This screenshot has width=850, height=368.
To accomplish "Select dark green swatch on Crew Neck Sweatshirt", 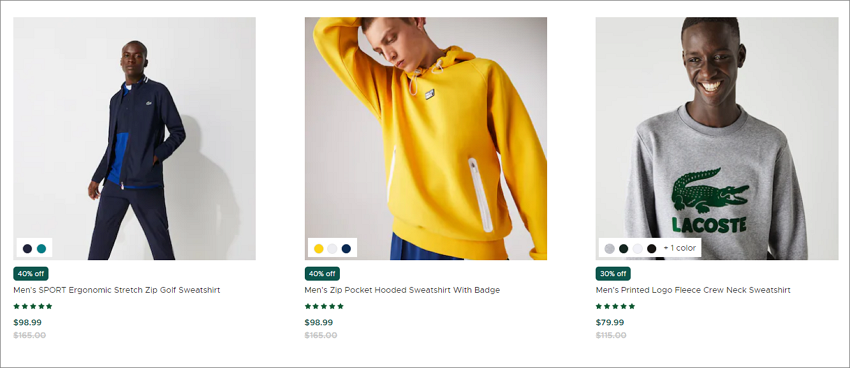I will (623, 249).
